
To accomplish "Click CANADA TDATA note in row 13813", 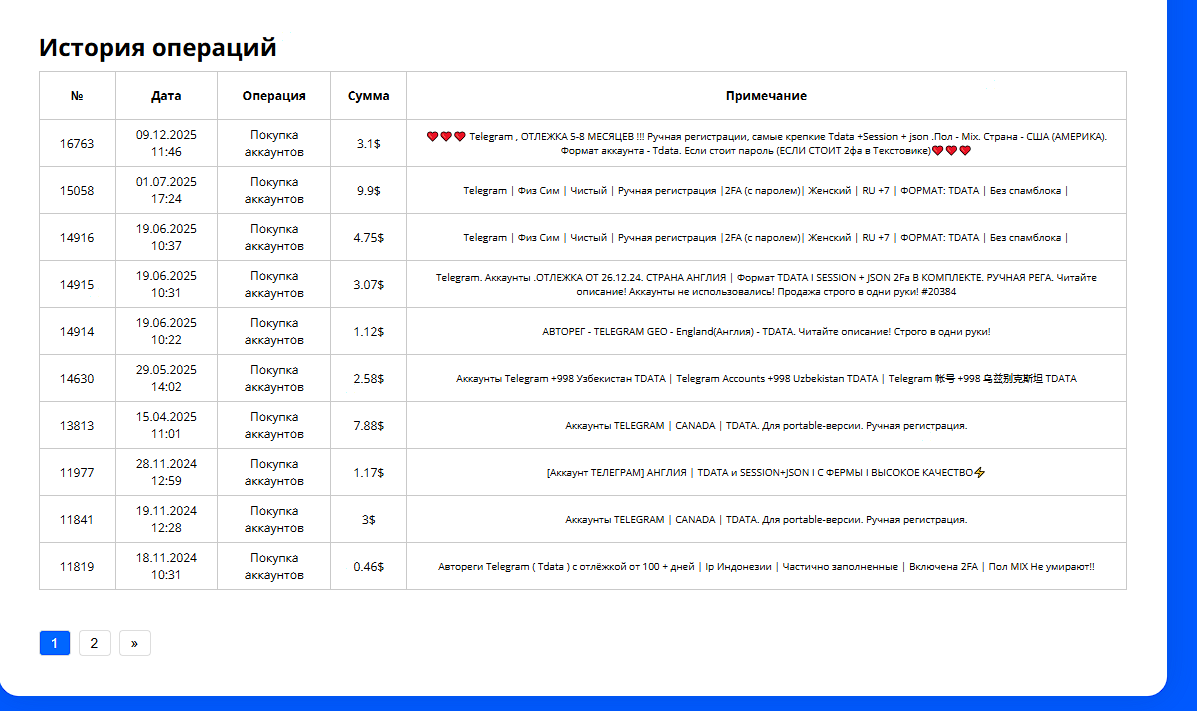I will (x=766, y=425).
